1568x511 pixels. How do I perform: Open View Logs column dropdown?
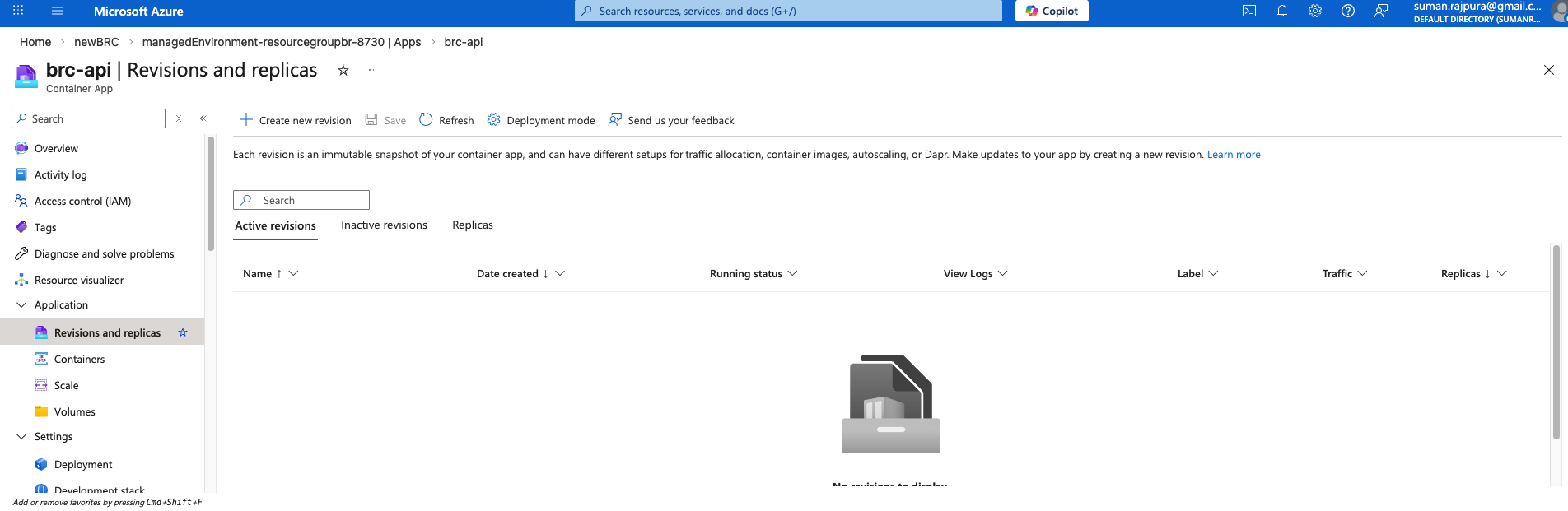[1002, 273]
